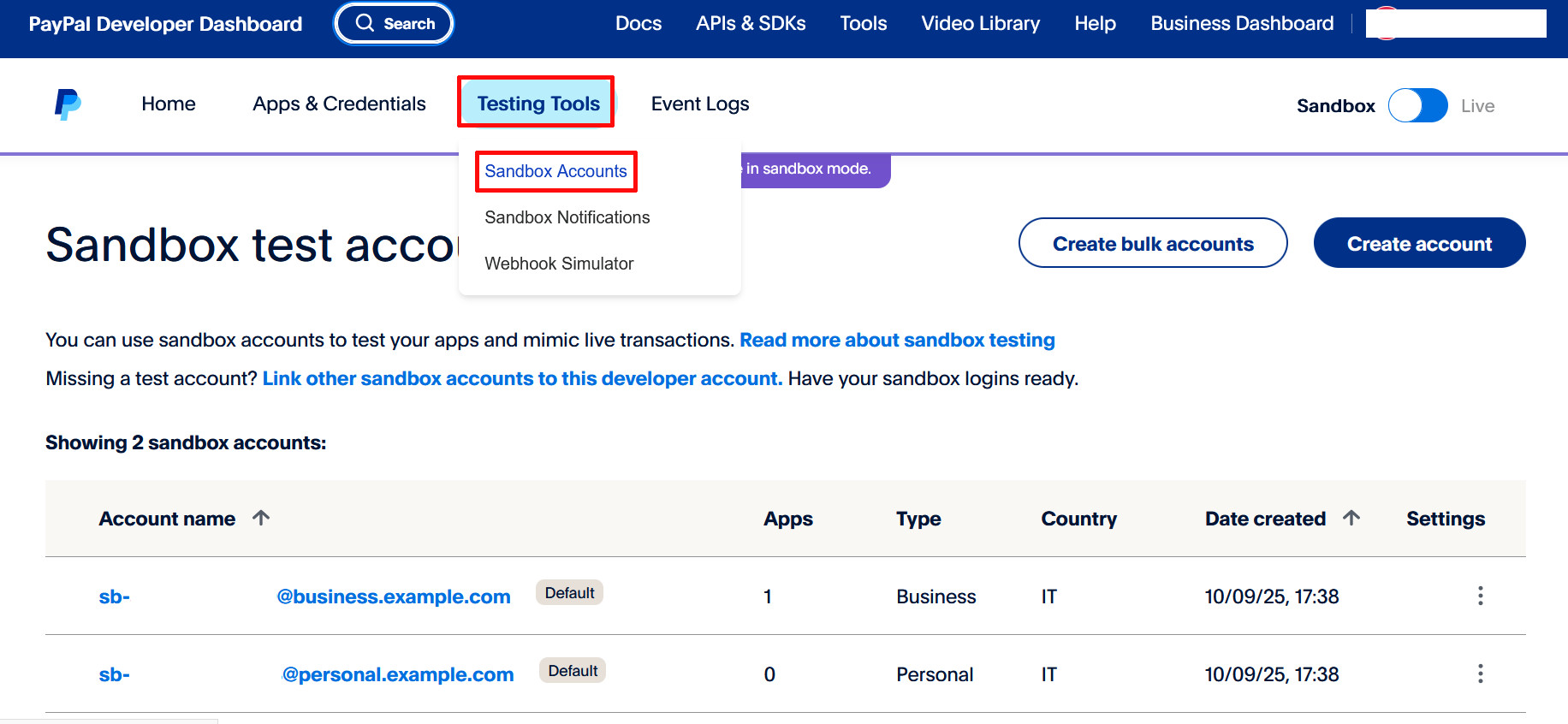Click the Apps column header
The height and width of the screenshot is (724, 1568).
coord(788,519)
